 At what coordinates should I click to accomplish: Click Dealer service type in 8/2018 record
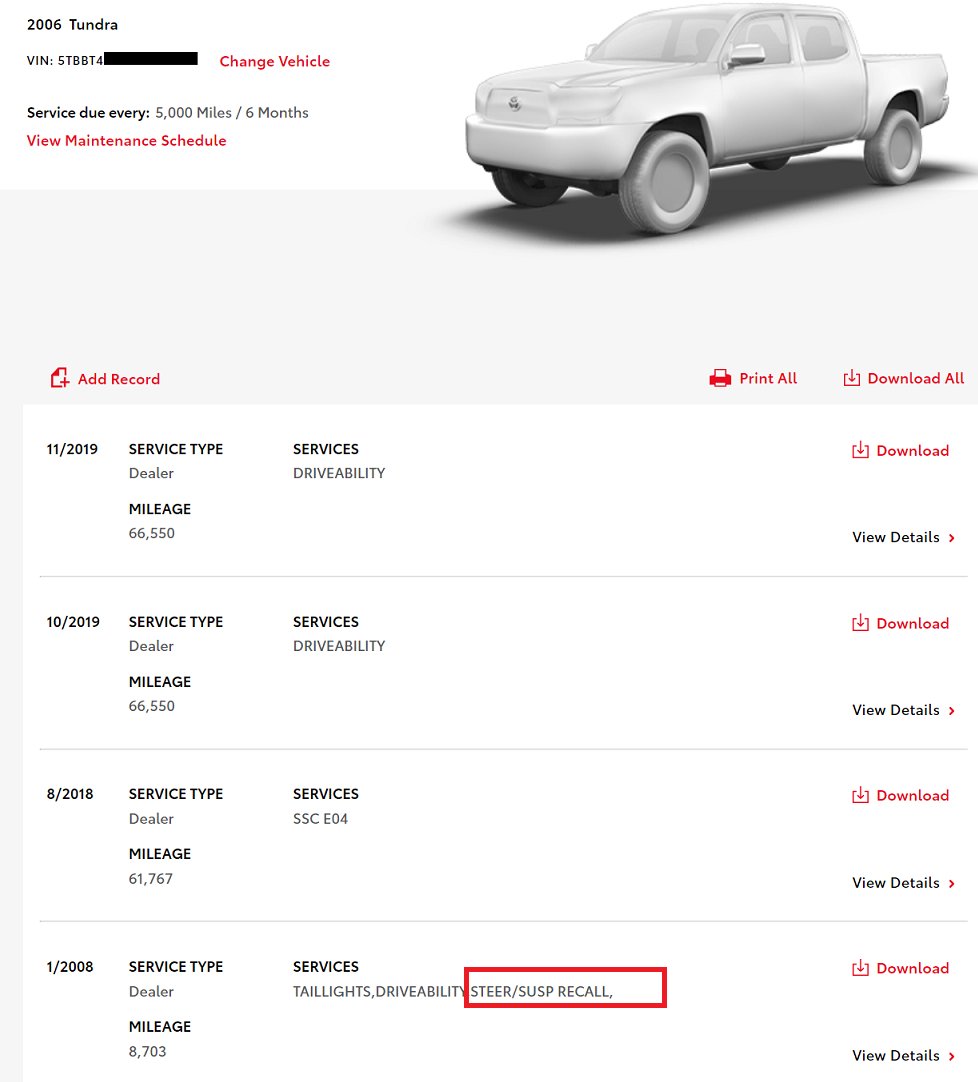(x=151, y=819)
